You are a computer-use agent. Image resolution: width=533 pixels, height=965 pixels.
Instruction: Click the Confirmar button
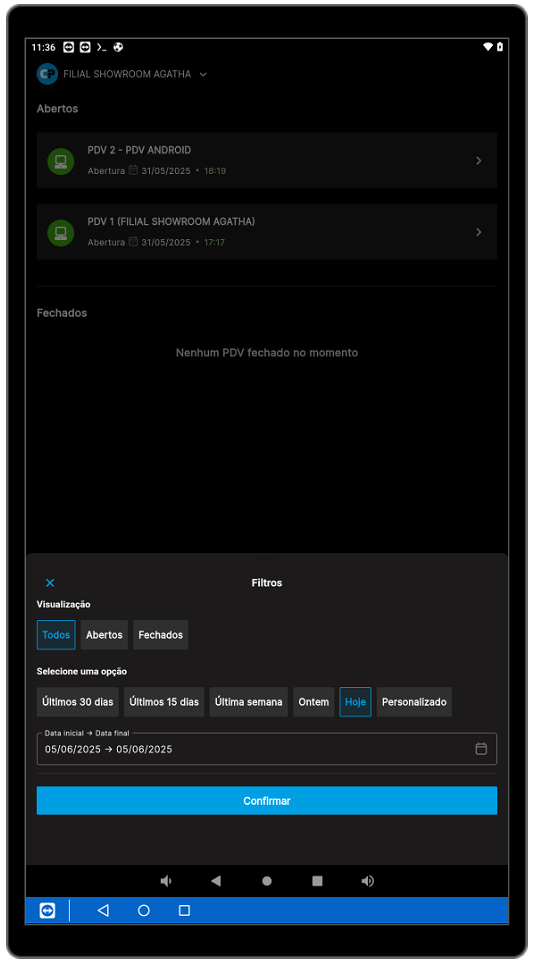[266, 801]
